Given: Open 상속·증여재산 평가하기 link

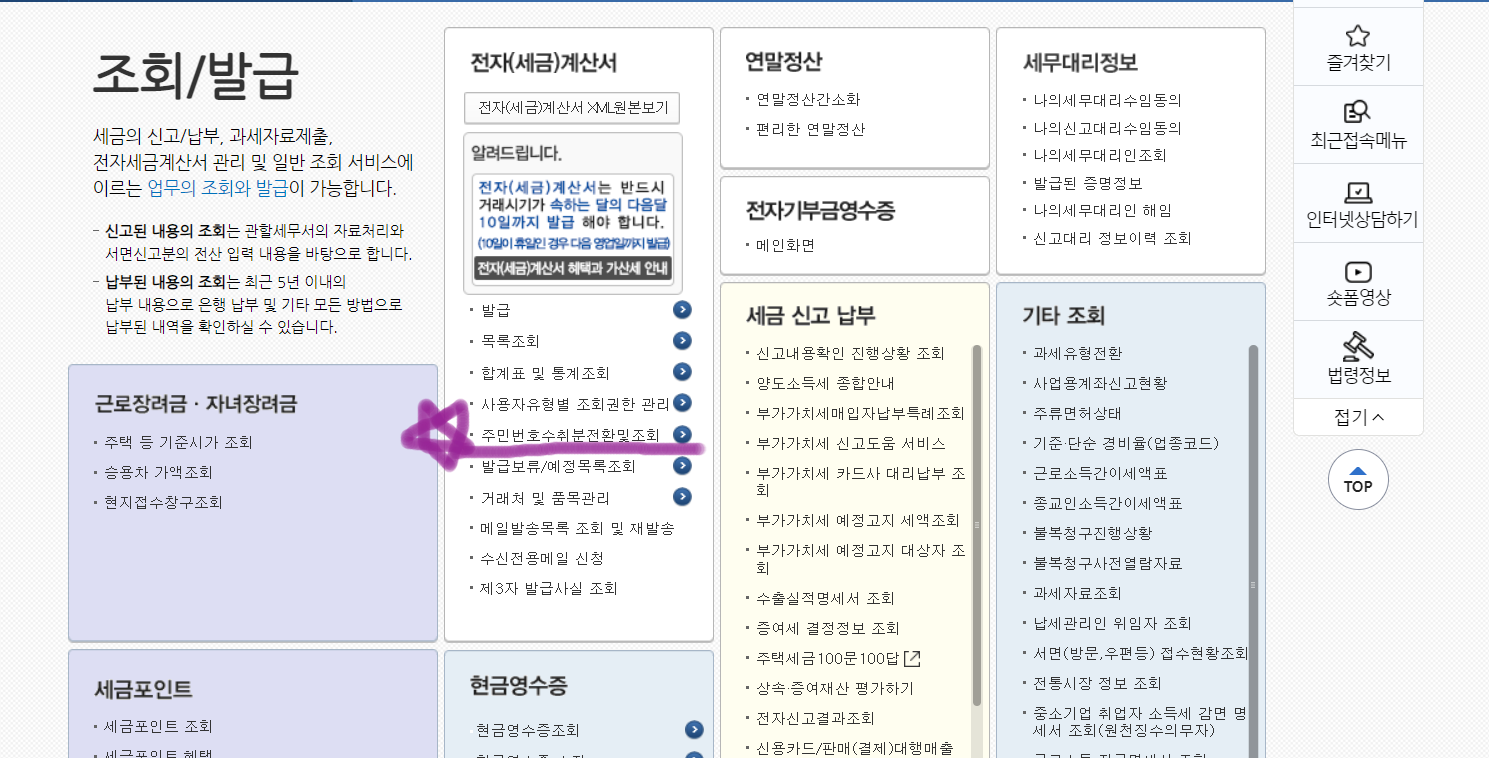Looking at the screenshot, I should pos(835,688).
